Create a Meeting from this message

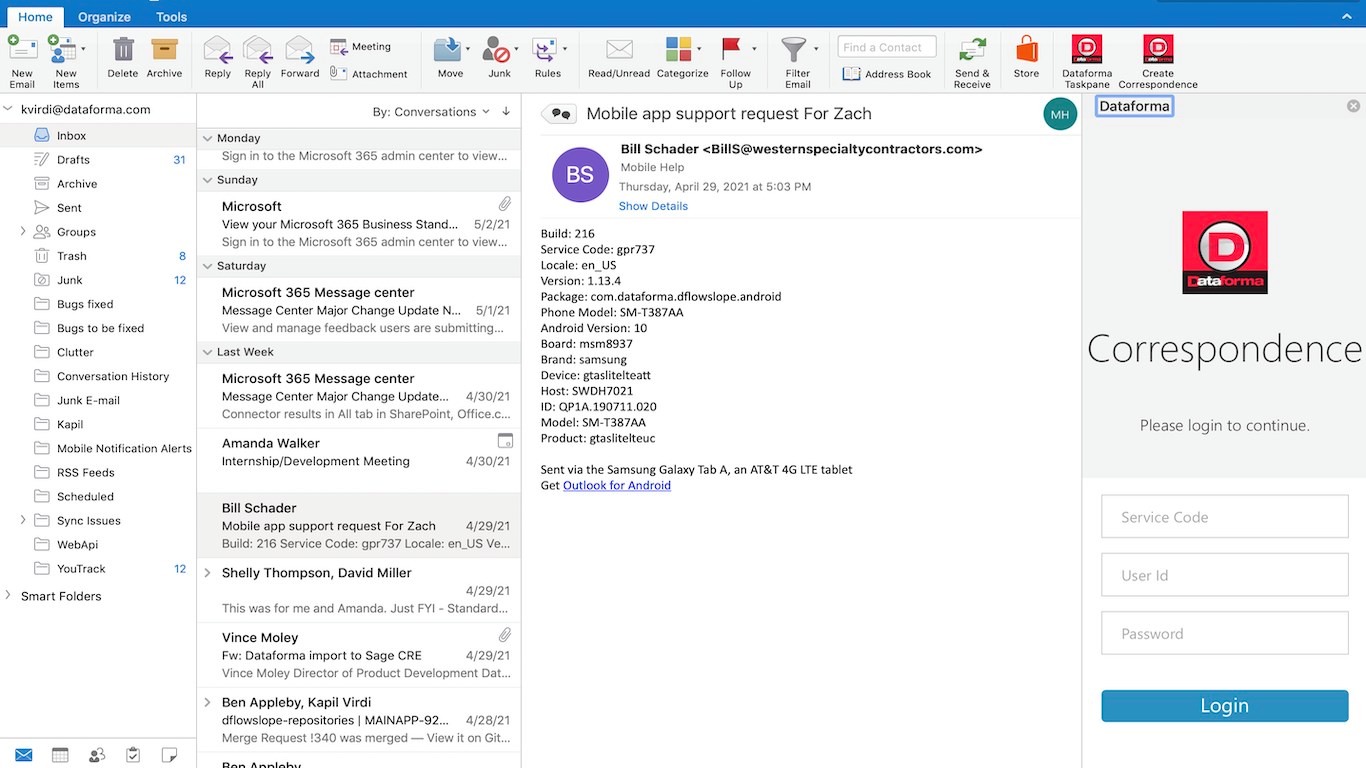(x=361, y=47)
